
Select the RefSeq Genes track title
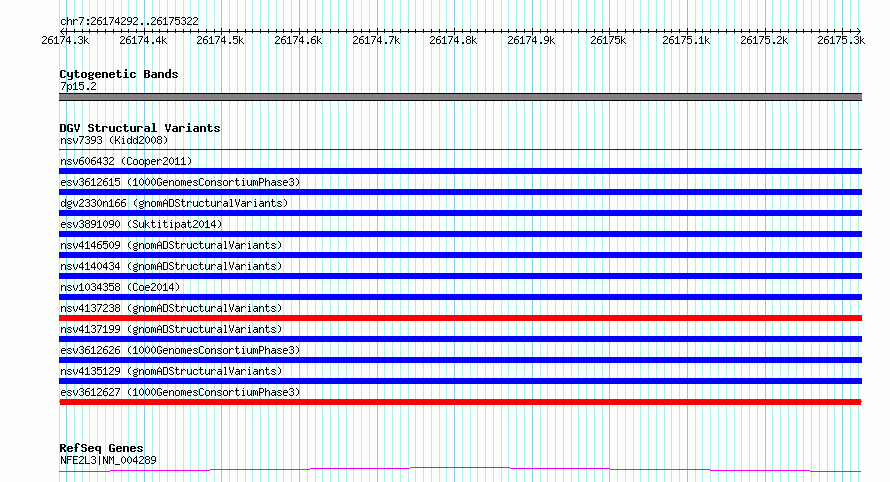coord(102,448)
